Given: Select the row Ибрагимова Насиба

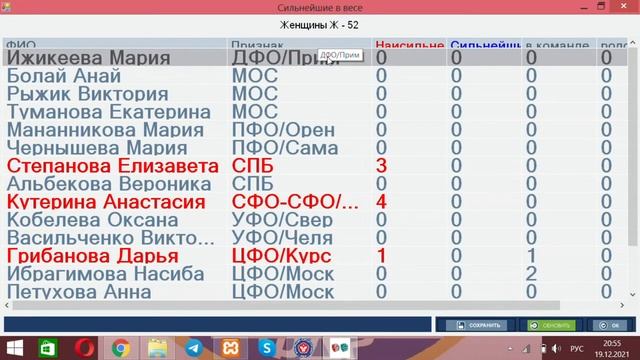Looking at the screenshot, I should pyautogui.click(x=315, y=273).
